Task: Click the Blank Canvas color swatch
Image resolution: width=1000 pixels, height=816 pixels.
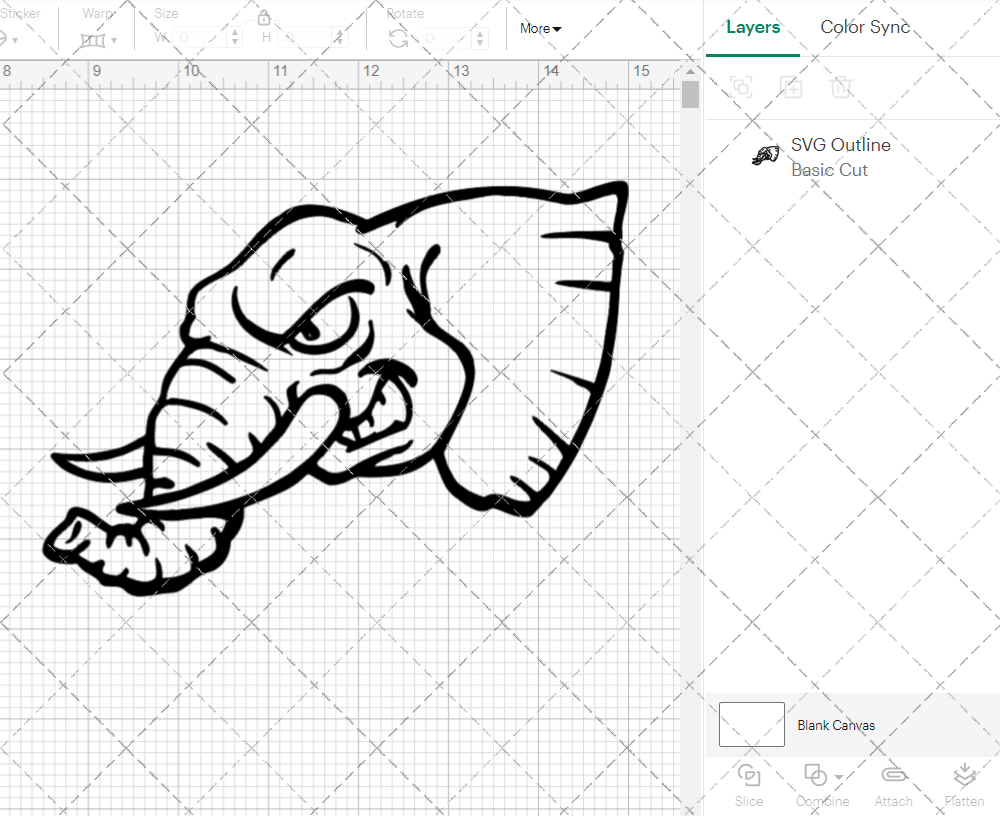Action: [x=752, y=724]
